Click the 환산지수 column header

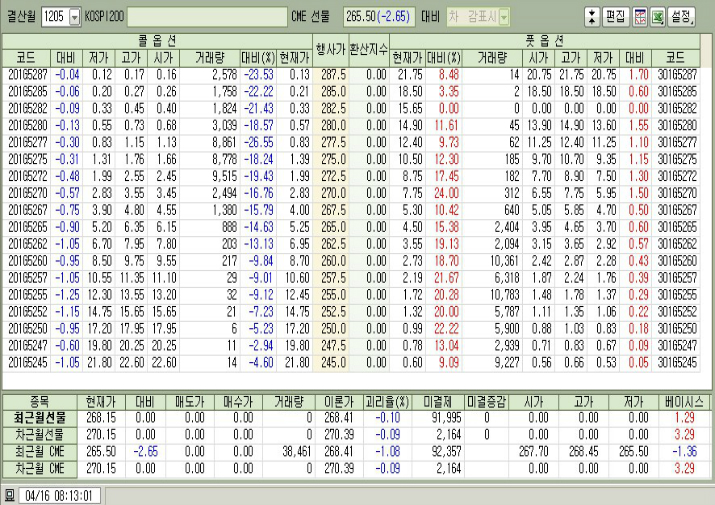click(x=367, y=48)
